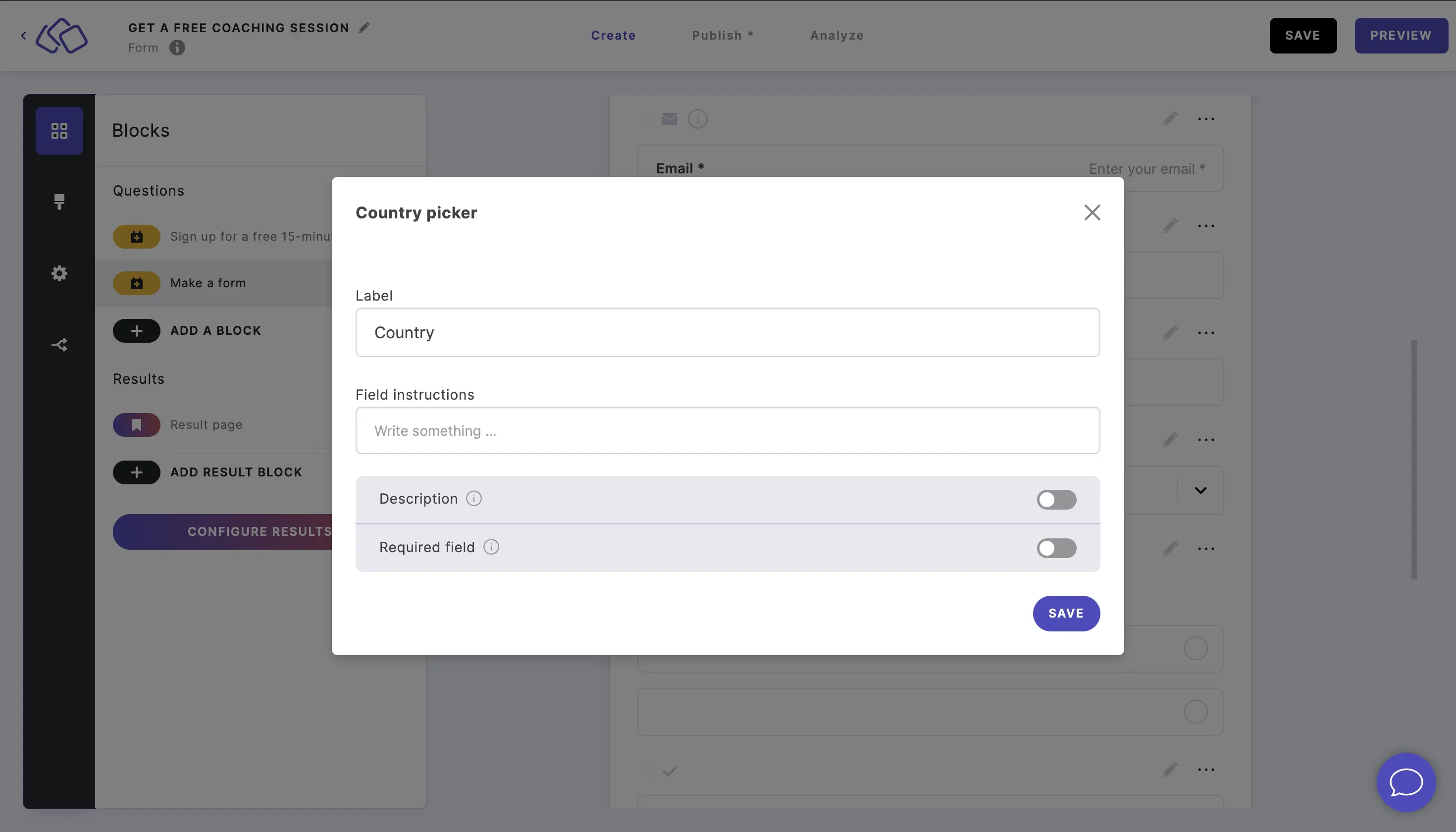This screenshot has width=1456, height=832.
Task: Click the top bar SAVE button
Action: pyautogui.click(x=1303, y=36)
